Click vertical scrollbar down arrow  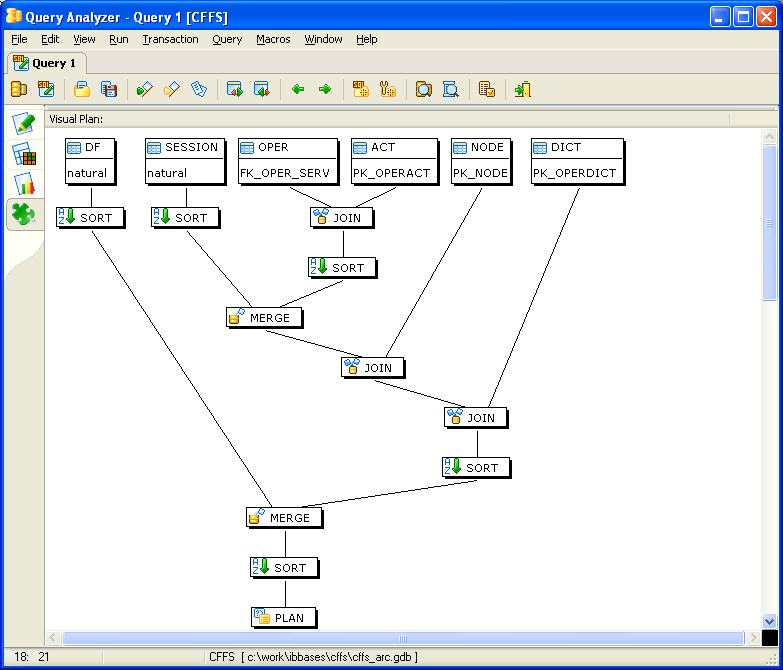(x=769, y=621)
